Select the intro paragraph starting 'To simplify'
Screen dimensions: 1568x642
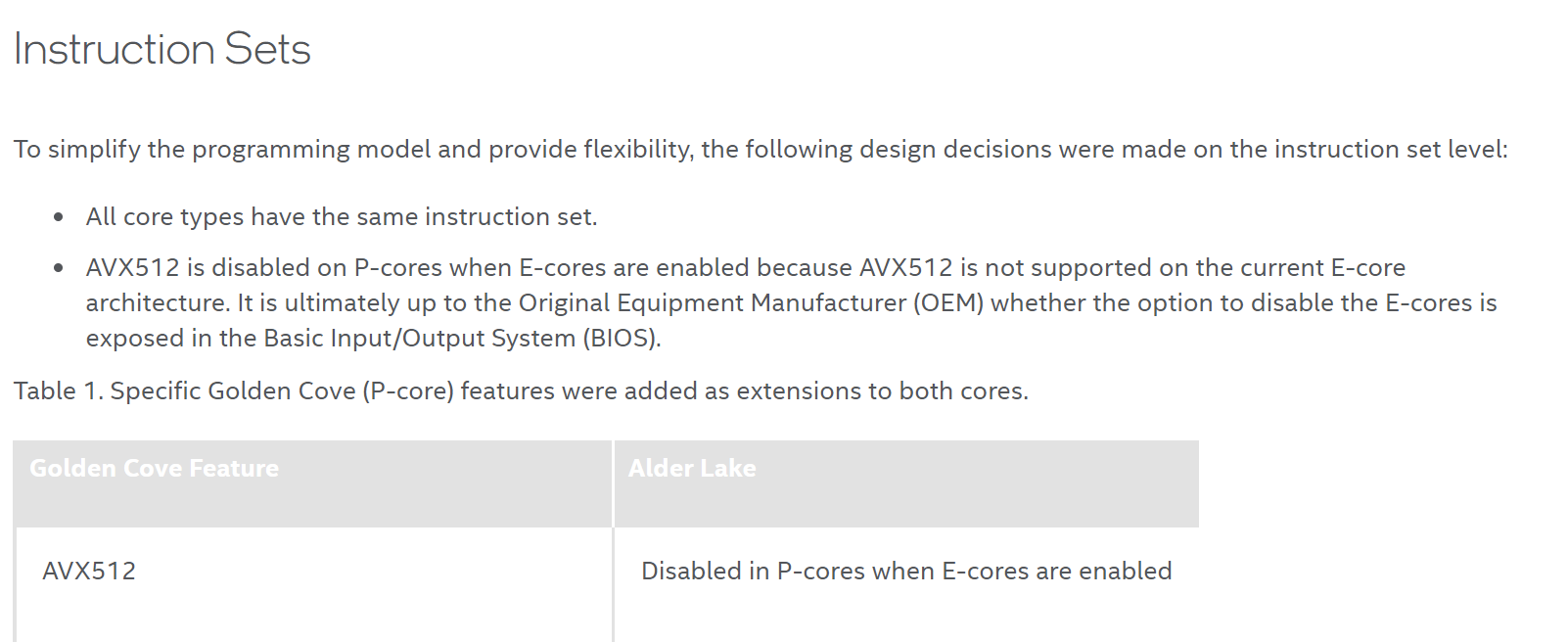(x=761, y=150)
